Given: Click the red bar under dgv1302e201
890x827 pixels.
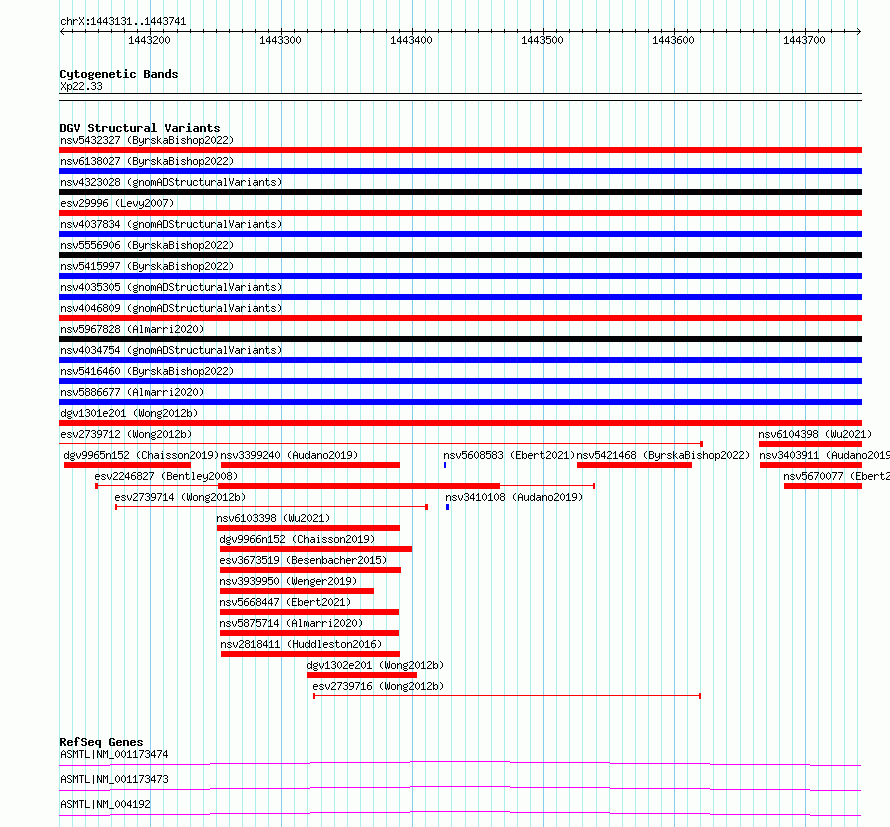Looking at the screenshot, I should 362,675.
